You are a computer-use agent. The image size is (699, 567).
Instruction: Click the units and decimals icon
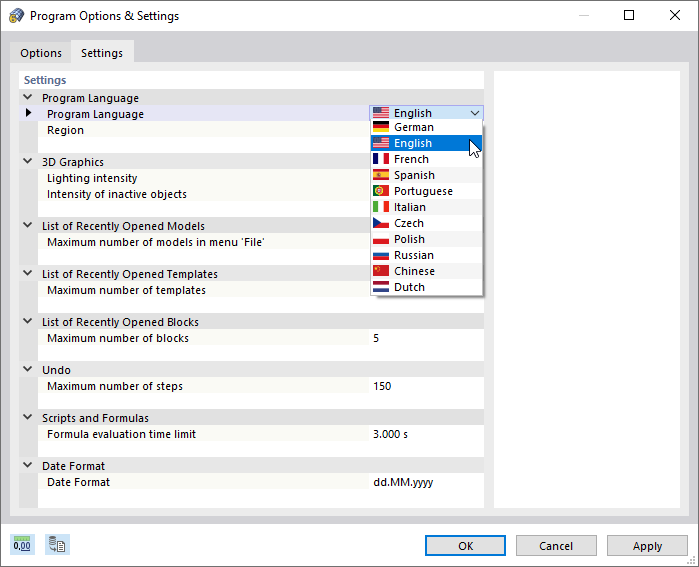[x=22, y=545]
